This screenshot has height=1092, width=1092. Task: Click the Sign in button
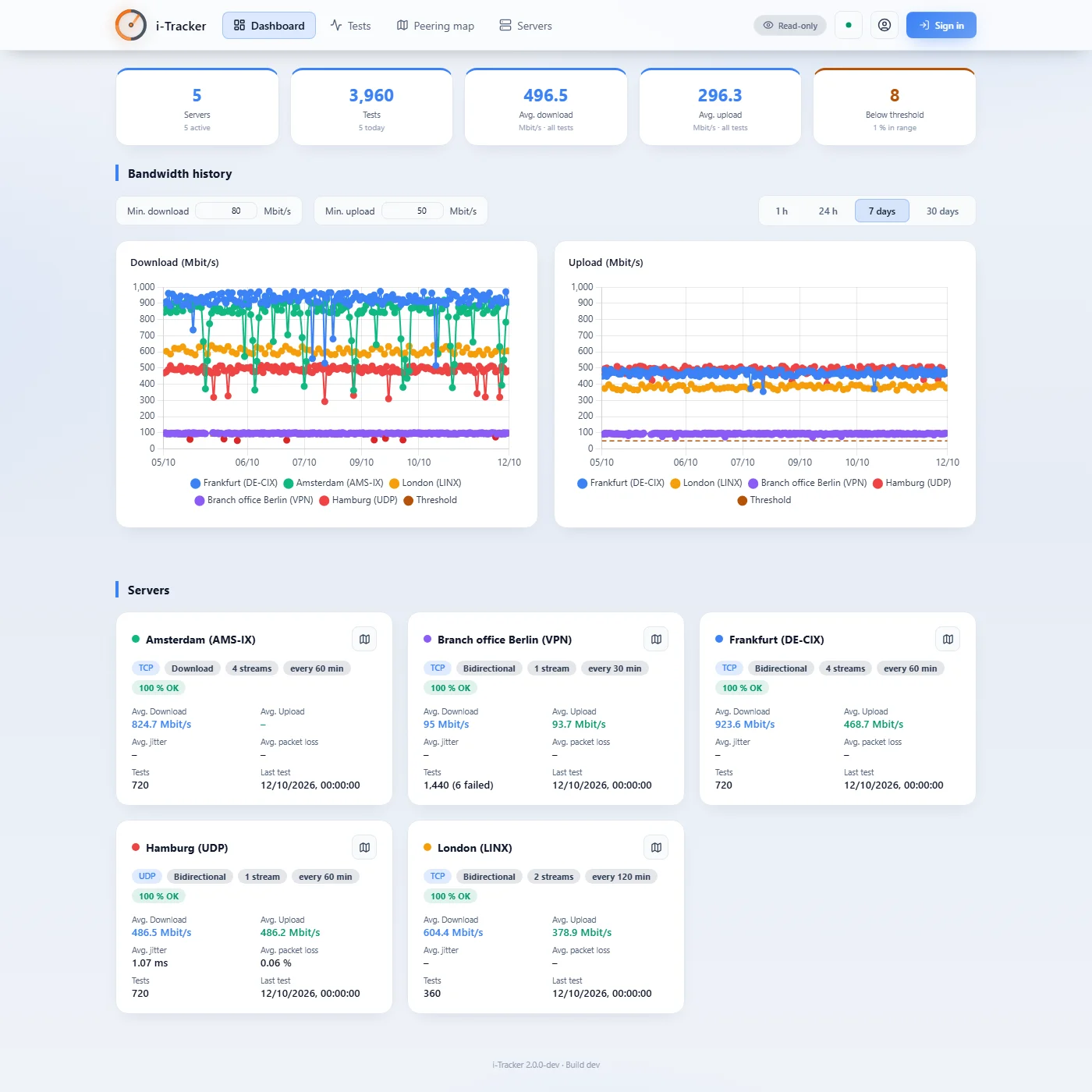pos(941,25)
